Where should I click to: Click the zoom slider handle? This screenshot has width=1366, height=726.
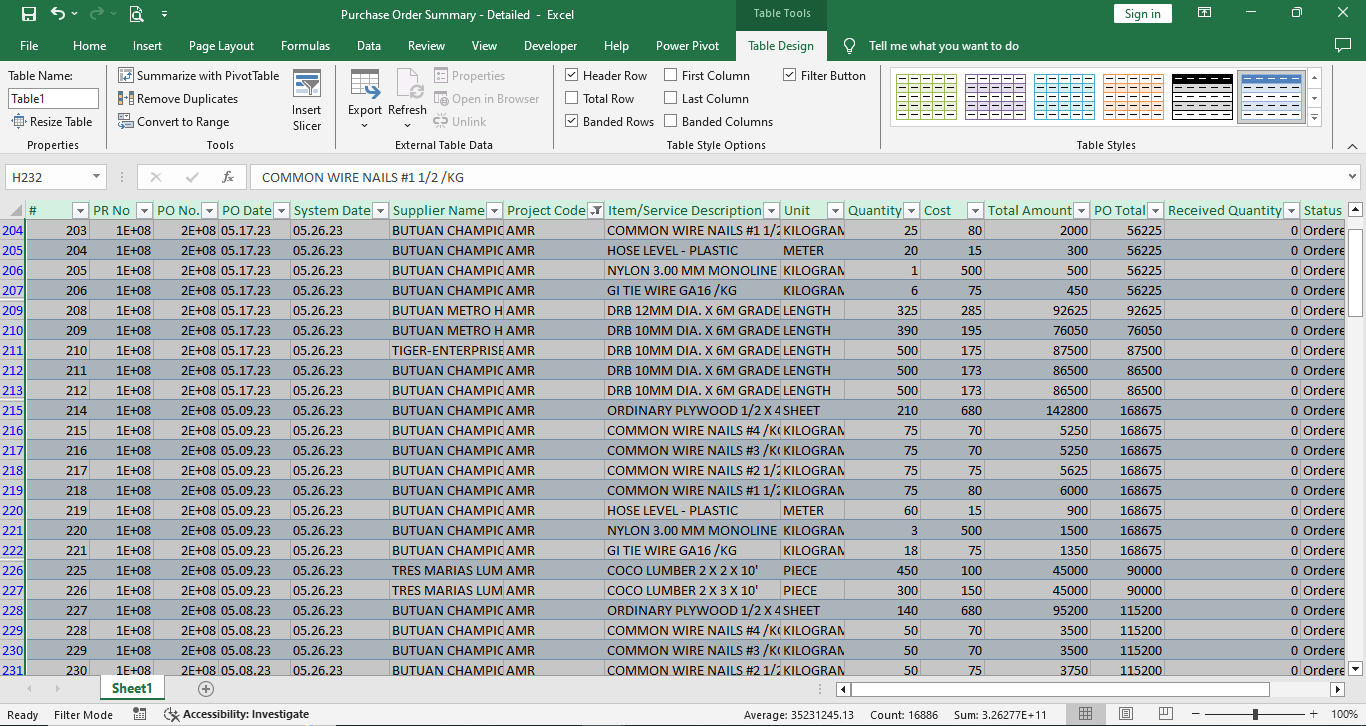[1255, 715]
